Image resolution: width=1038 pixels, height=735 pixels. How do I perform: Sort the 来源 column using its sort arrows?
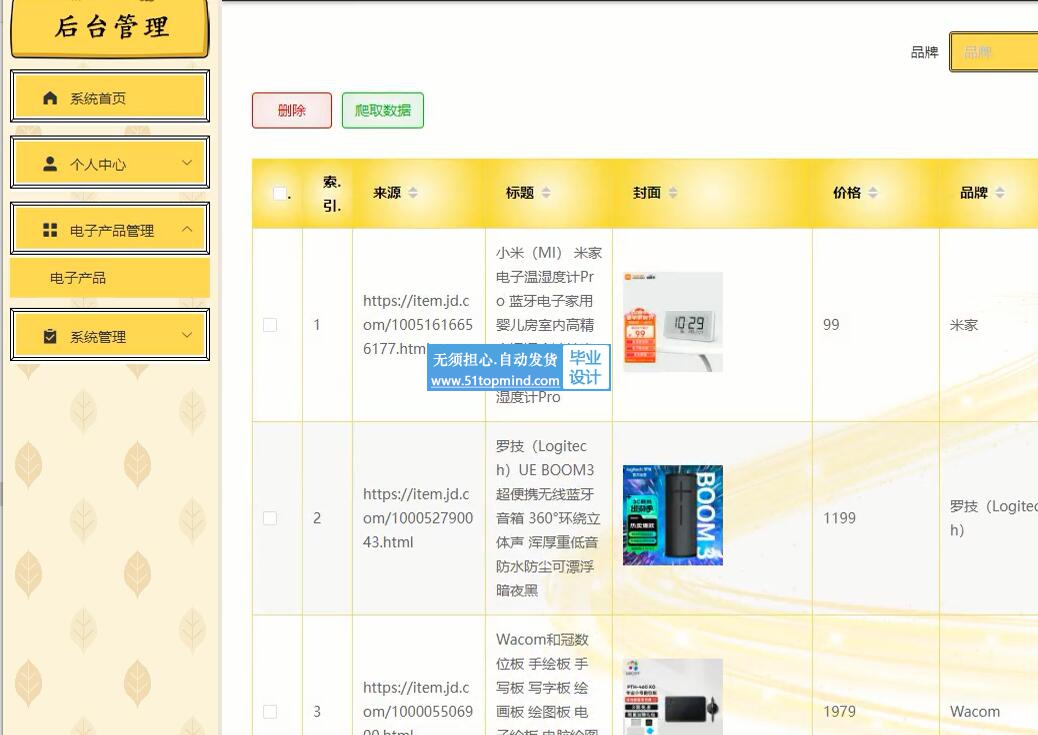(x=413, y=193)
